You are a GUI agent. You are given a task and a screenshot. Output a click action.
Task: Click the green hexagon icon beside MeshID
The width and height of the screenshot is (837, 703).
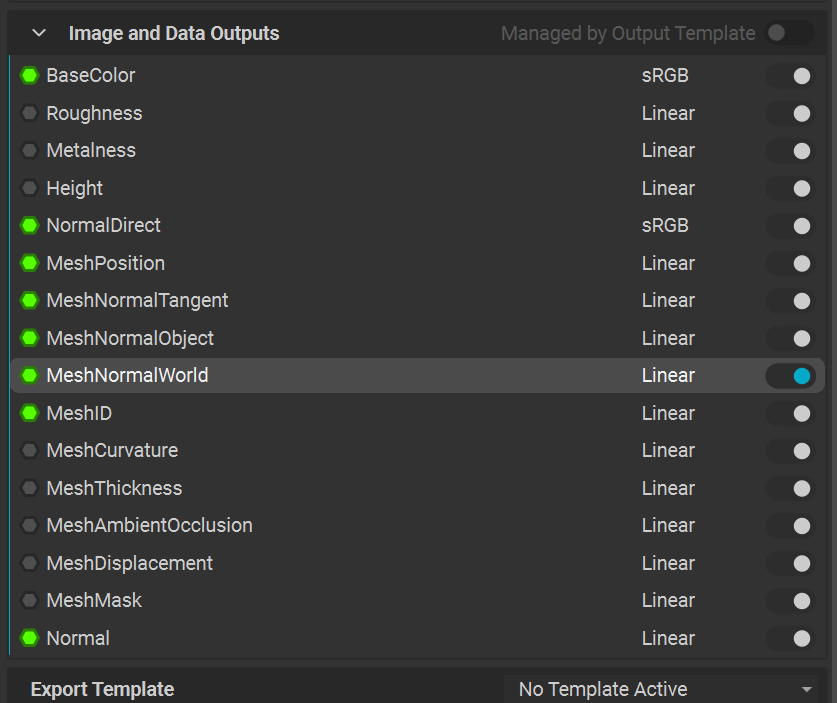[x=29, y=413]
